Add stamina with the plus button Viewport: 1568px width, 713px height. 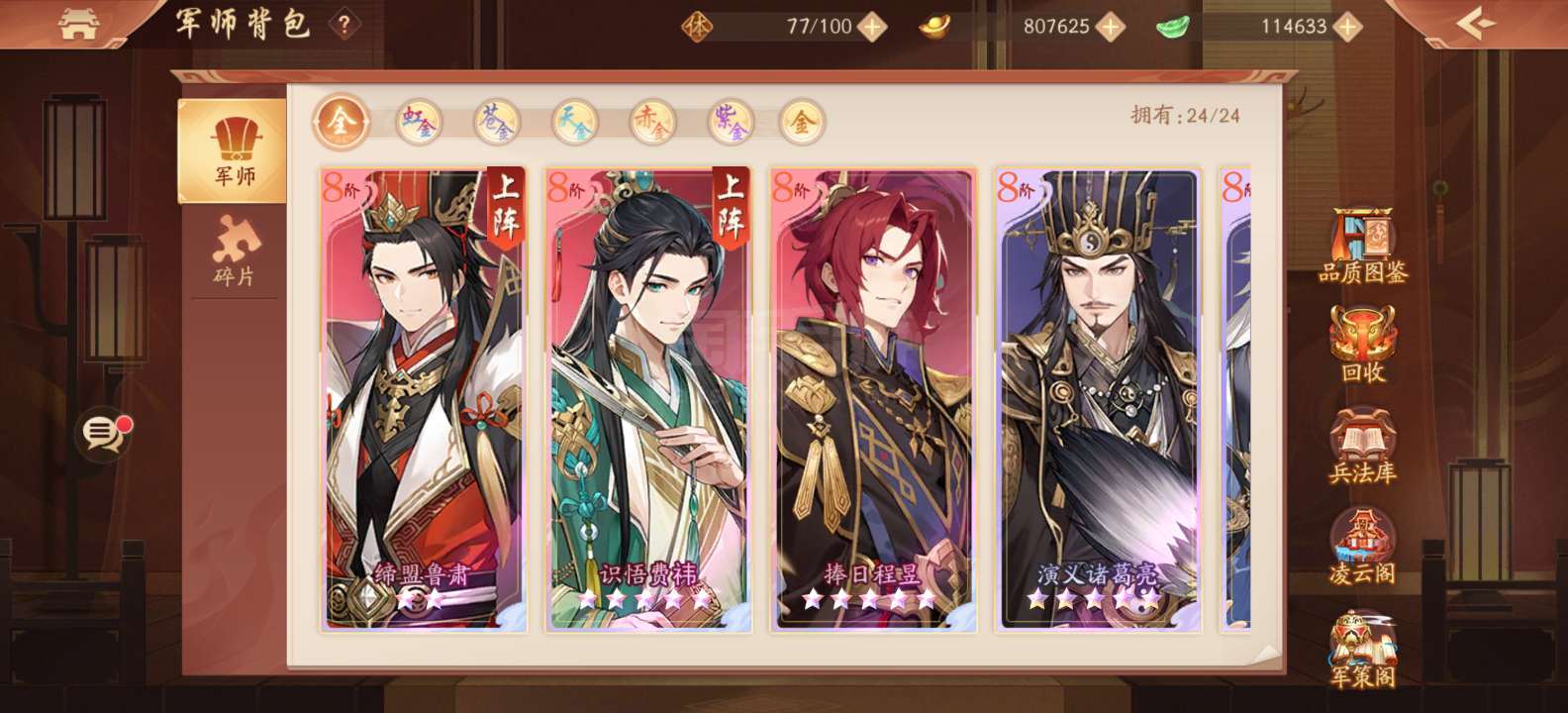(871, 27)
